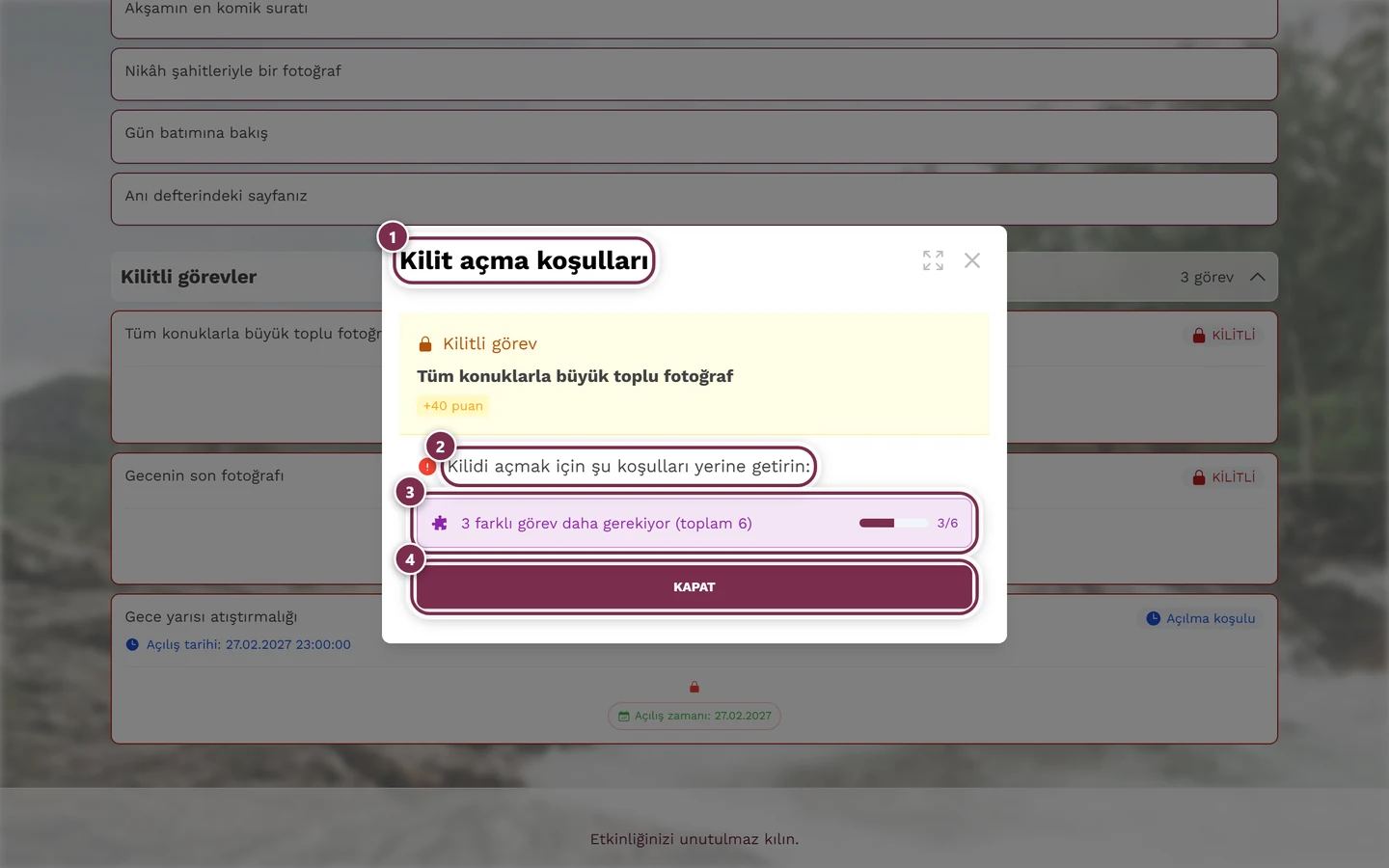
Task: Click the KAPAT button
Action: (694, 587)
